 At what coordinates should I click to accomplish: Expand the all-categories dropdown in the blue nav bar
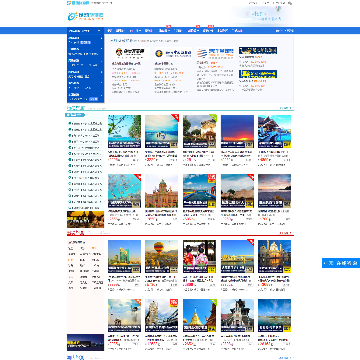coord(85,31)
